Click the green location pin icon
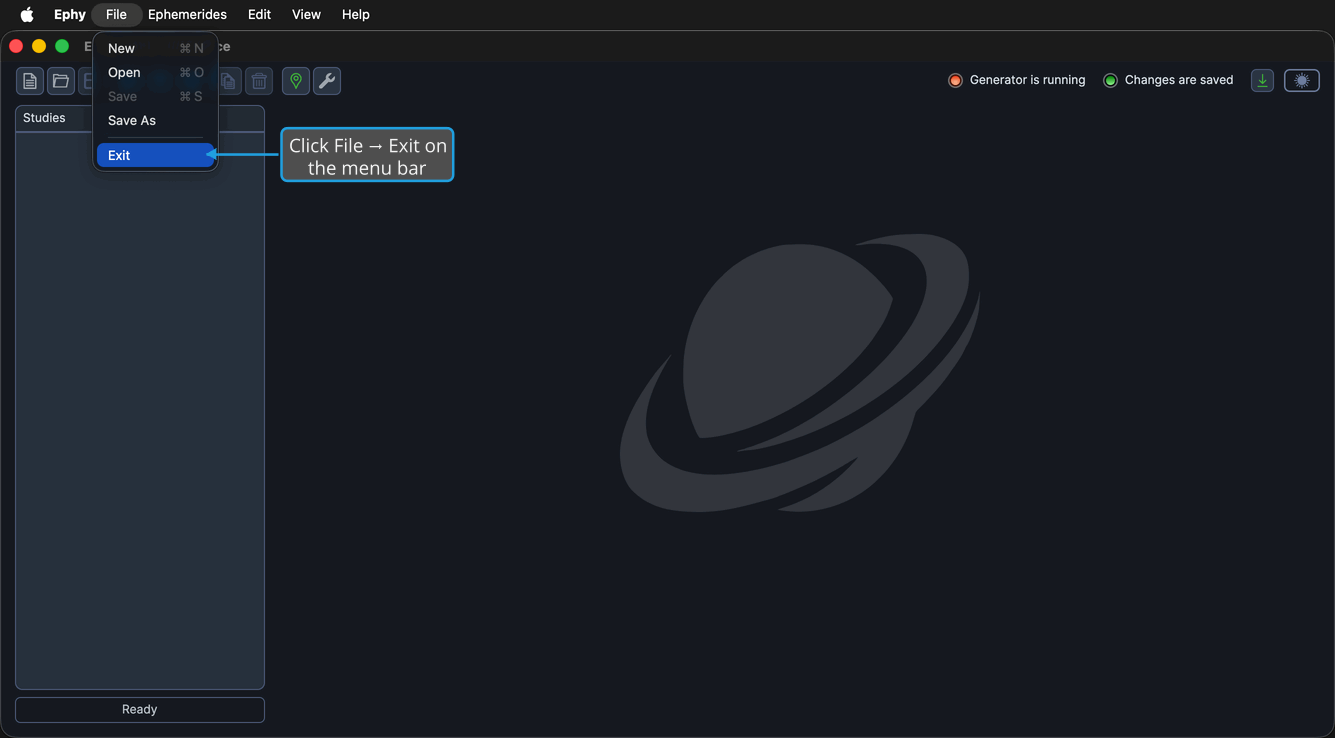This screenshot has width=1335, height=738. [x=296, y=81]
